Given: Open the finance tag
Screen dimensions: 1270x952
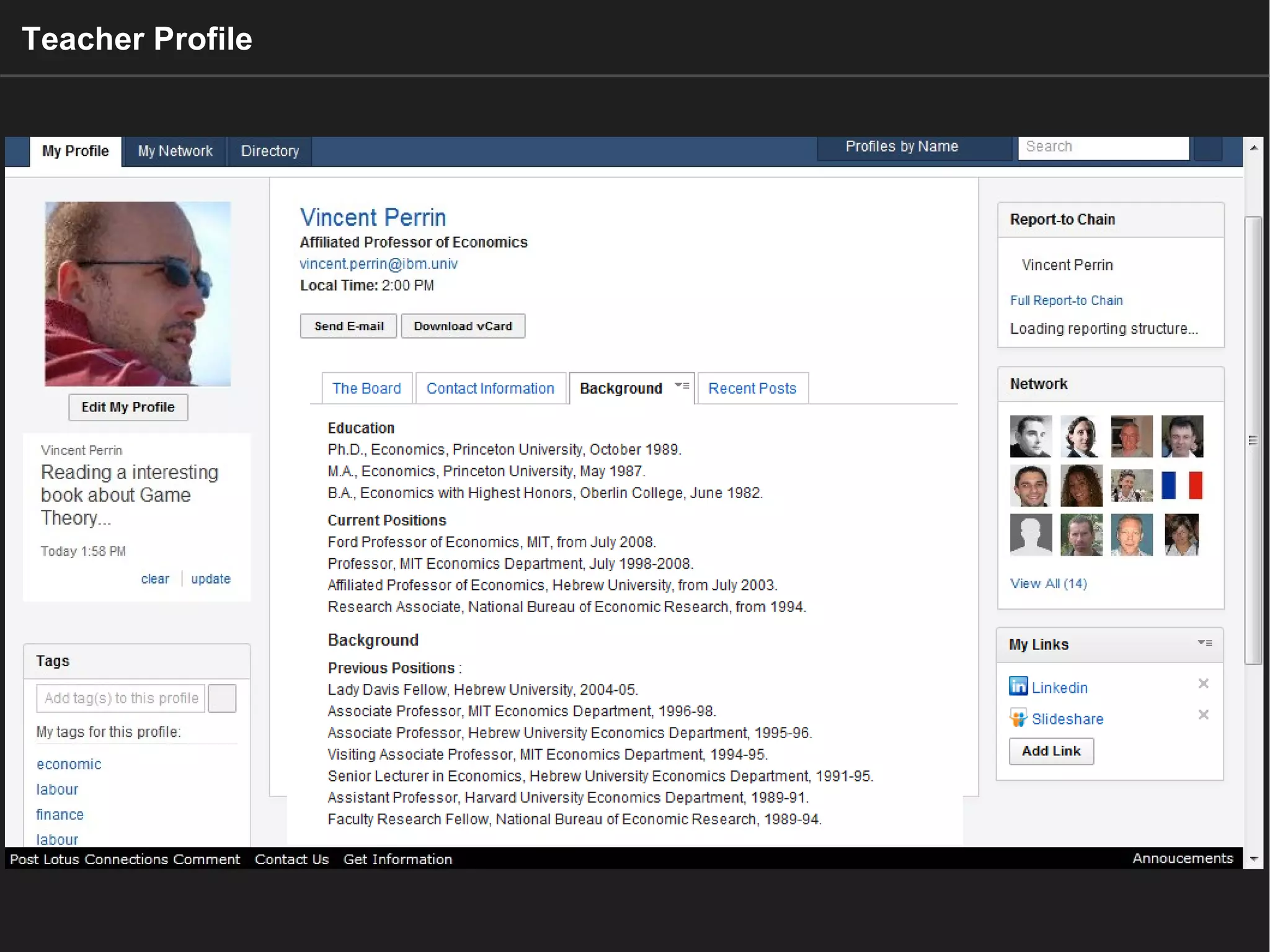Looking at the screenshot, I should click(x=60, y=815).
